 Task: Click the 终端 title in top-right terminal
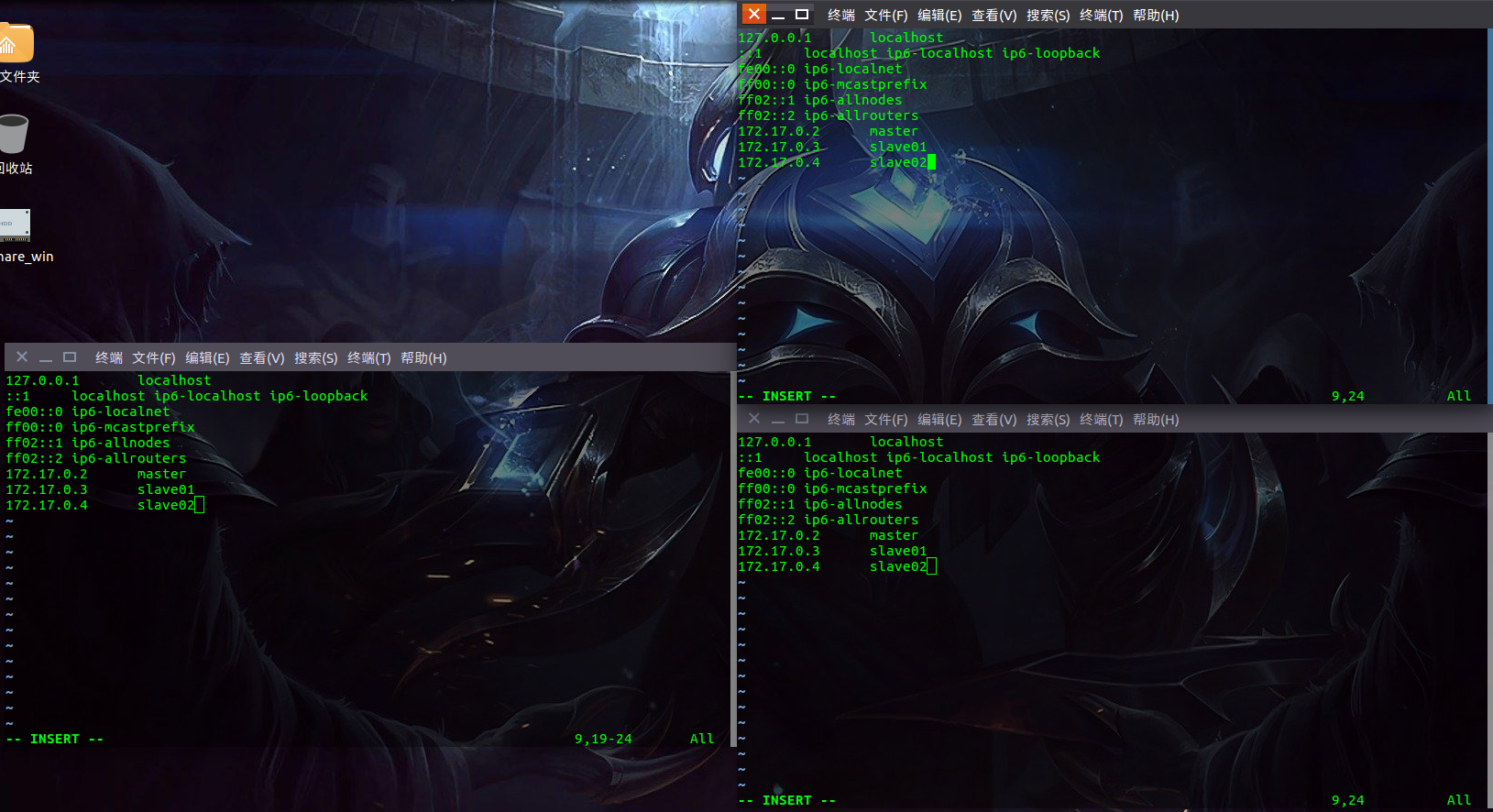[x=841, y=16]
